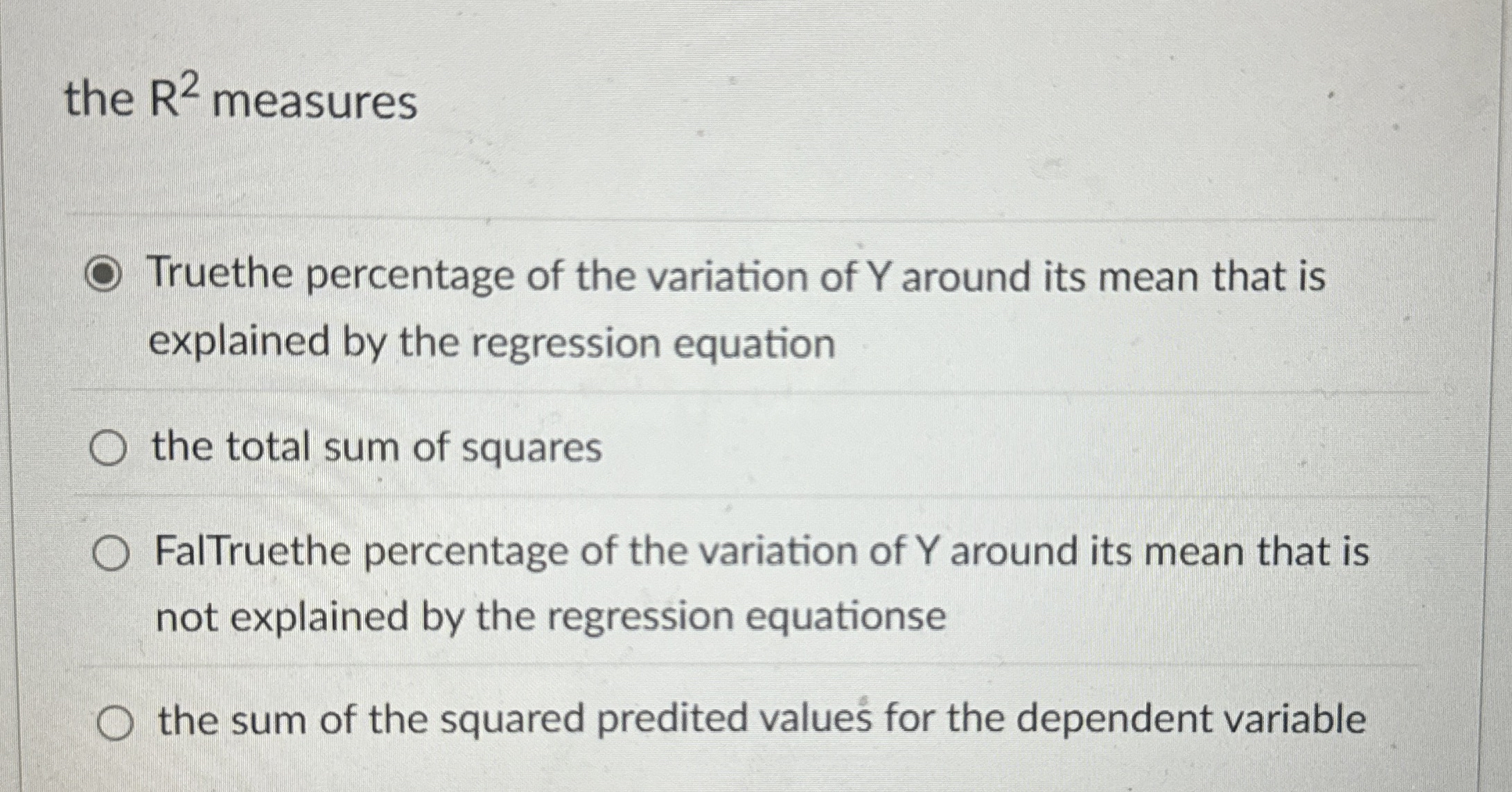
Task: Select the 'FalTruethe percentage' option radio button
Action: point(110,552)
